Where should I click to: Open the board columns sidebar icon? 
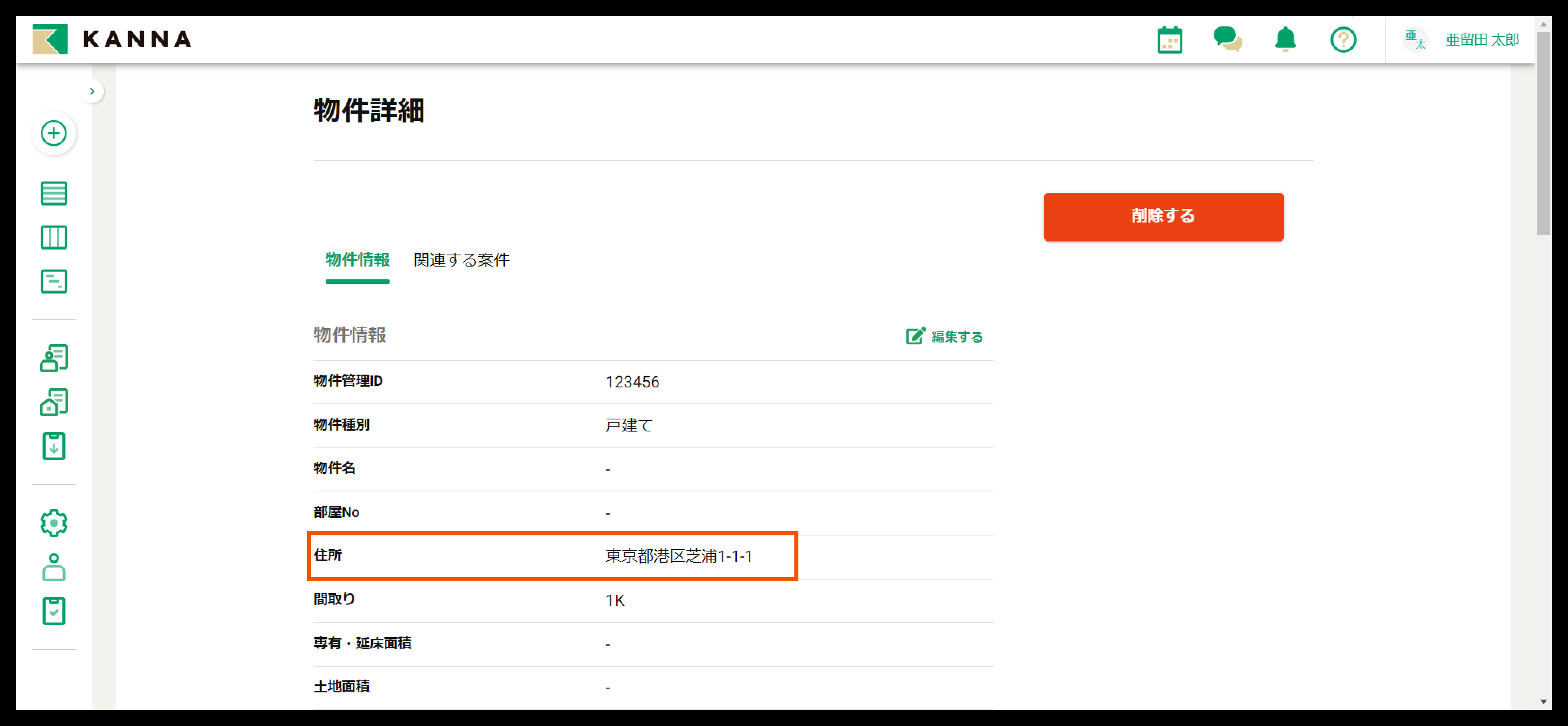pos(54,238)
